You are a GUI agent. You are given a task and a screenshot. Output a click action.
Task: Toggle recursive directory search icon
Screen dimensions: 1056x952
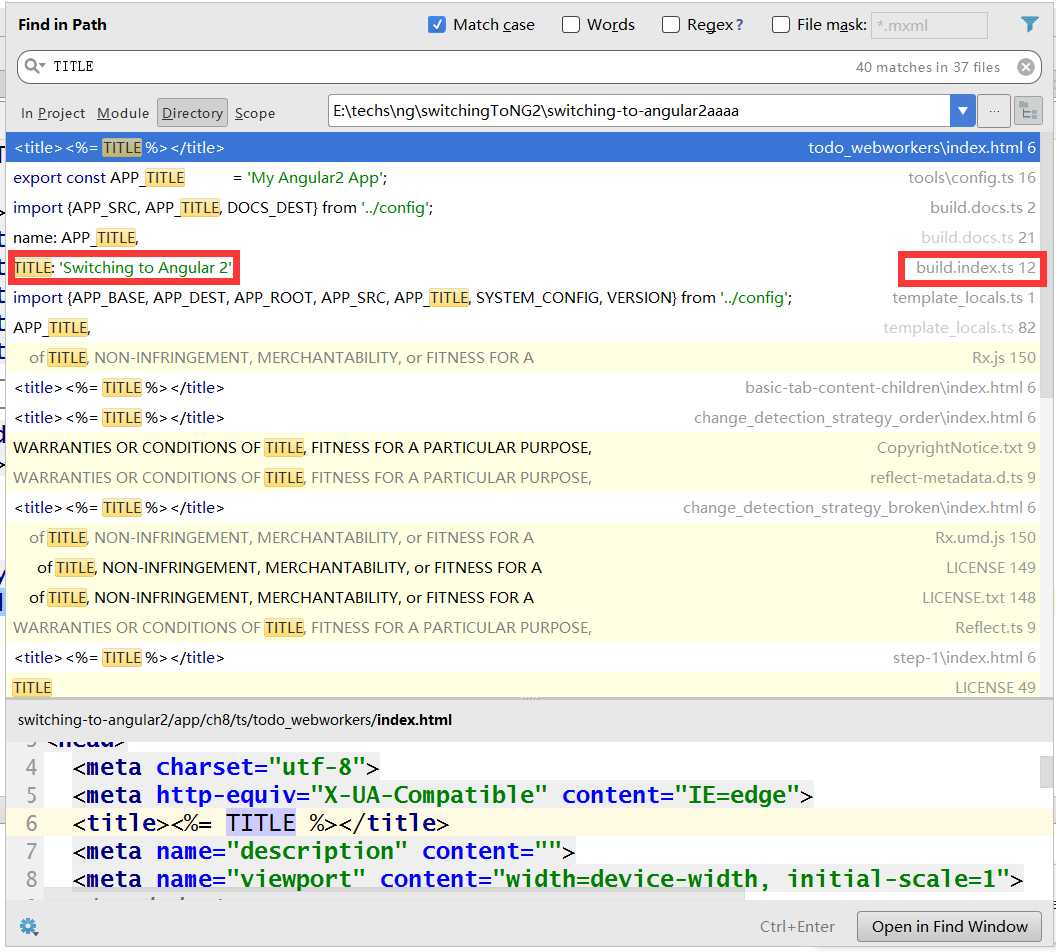pos(1028,111)
